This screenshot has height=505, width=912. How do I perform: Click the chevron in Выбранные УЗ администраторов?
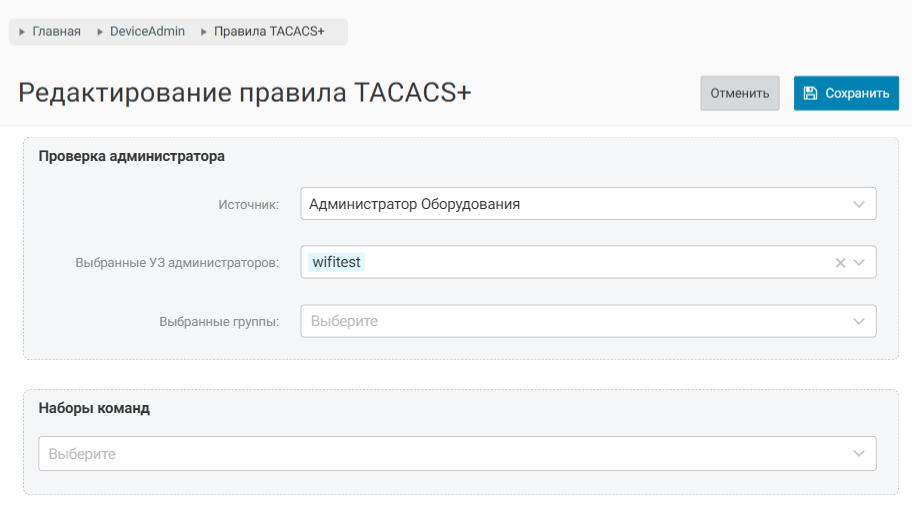[x=859, y=263]
